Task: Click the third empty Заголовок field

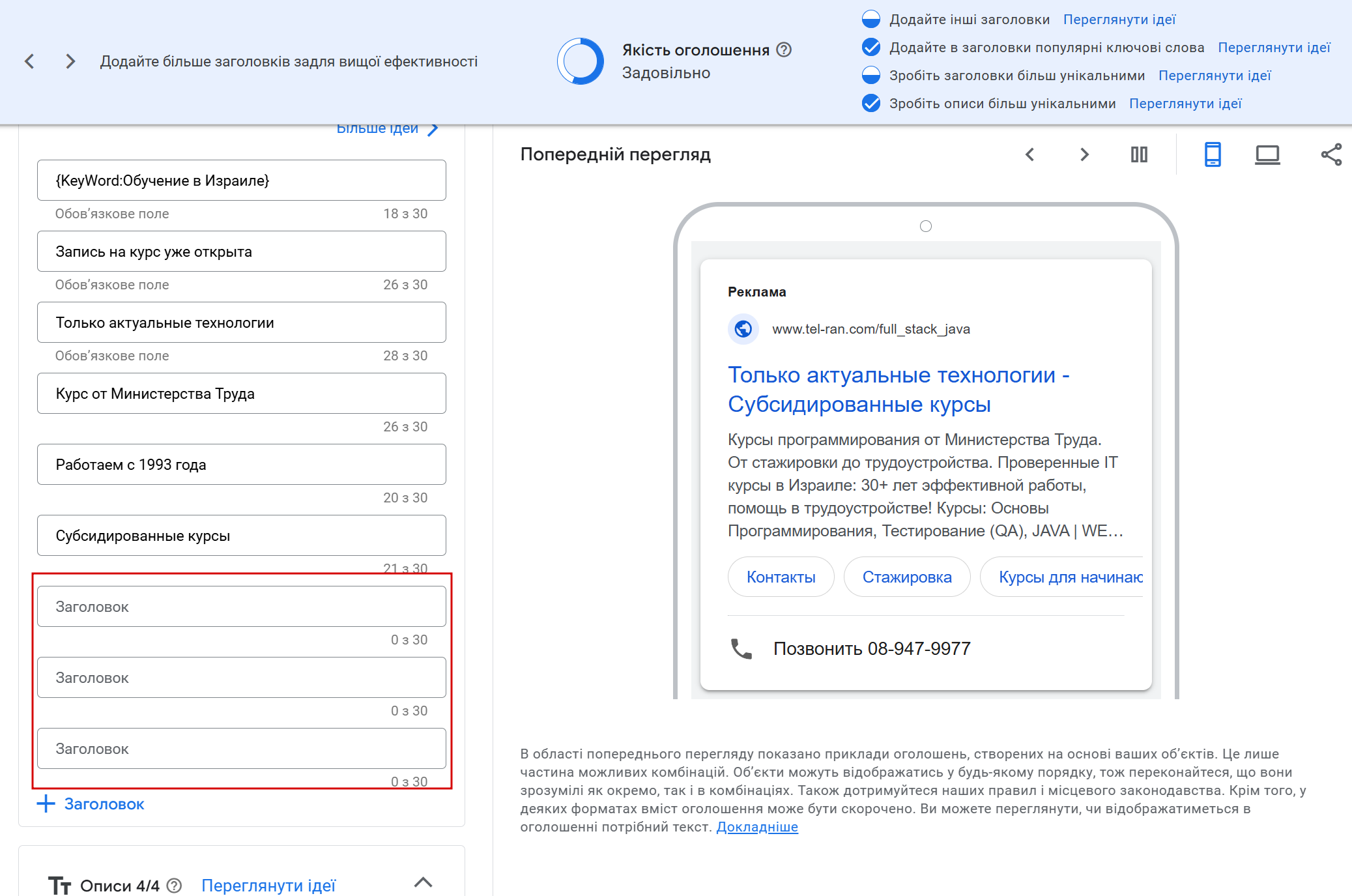Action: 242,749
